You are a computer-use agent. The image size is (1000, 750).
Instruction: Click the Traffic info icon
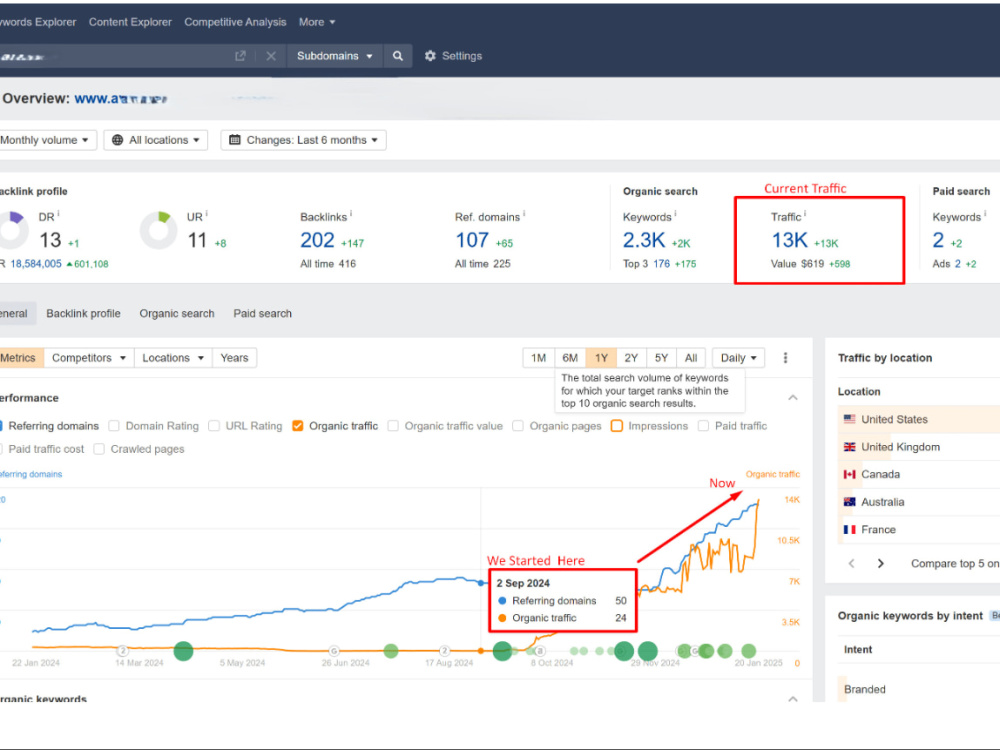(805, 214)
